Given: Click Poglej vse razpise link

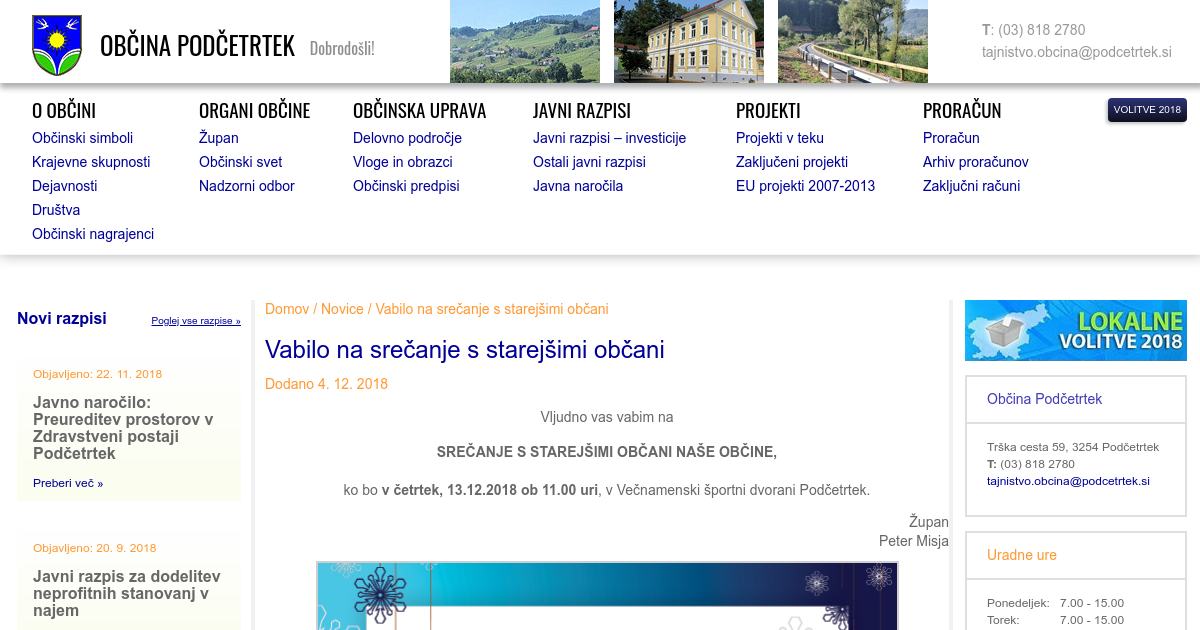Looking at the screenshot, I should click(196, 321).
